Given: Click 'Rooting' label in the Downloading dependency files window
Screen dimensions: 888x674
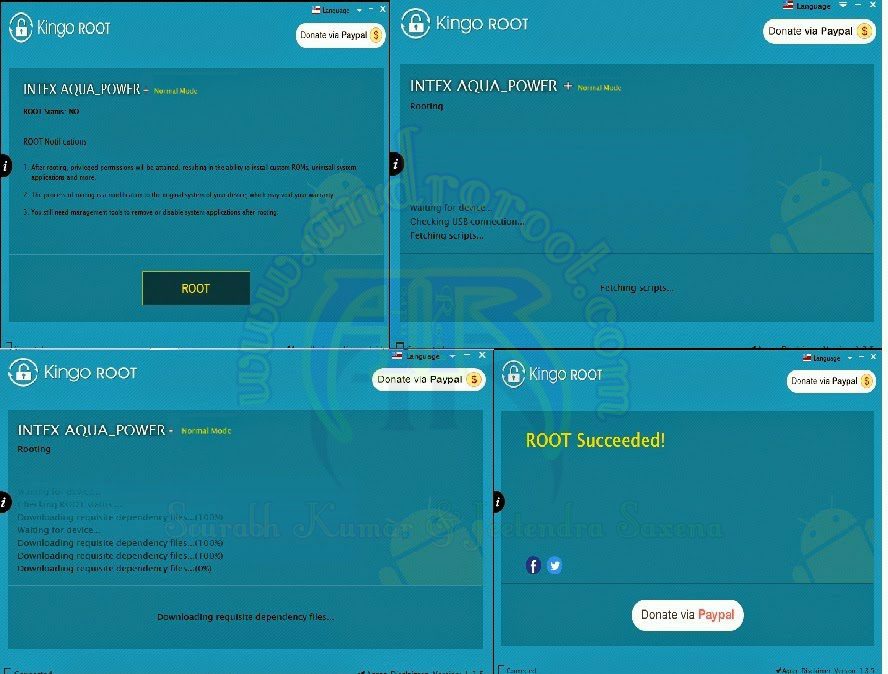Looking at the screenshot, I should 34,449.
